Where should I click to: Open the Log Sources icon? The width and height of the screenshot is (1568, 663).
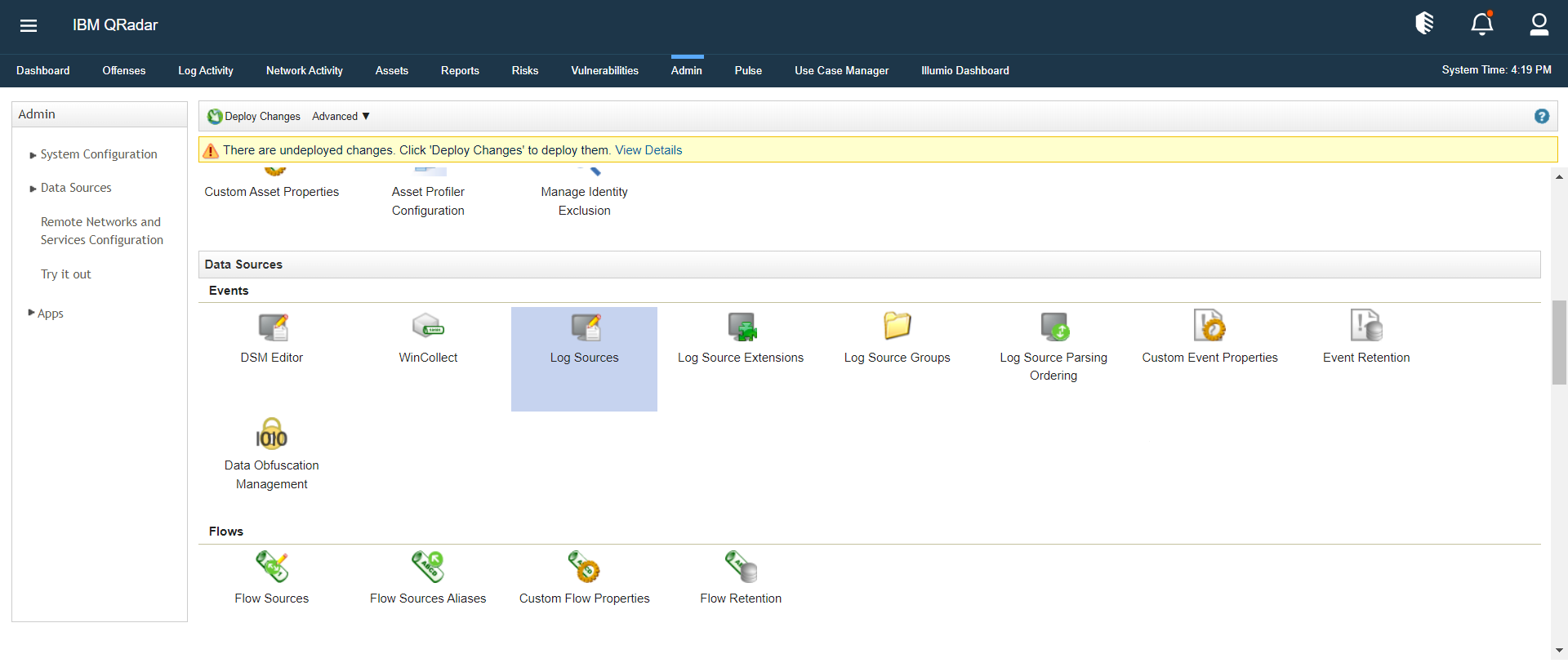[x=586, y=327]
